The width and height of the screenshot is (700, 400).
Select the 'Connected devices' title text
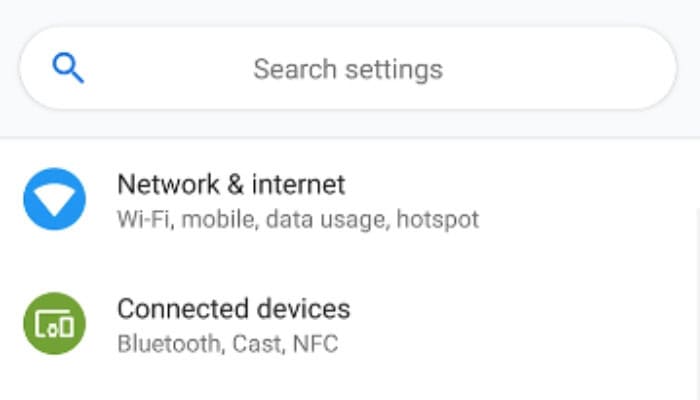pyautogui.click(x=234, y=309)
